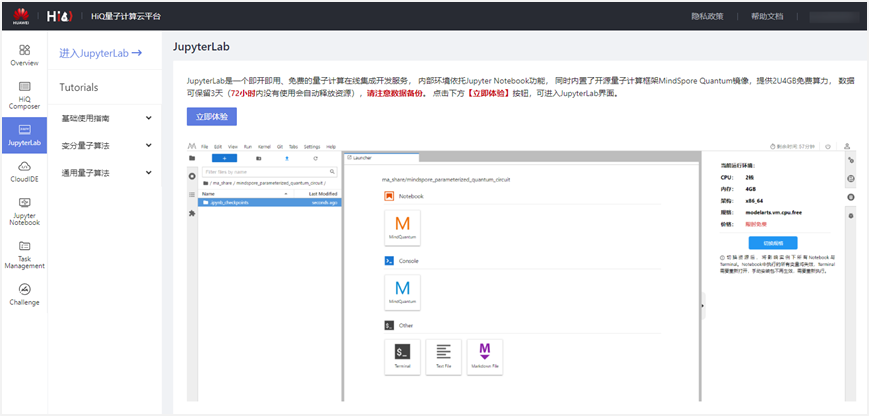Image resolution: width=869 pixels, height=416 pixels.
Task: Click the user profile icon in JupyterLab preview
Action: click(847, 147)
